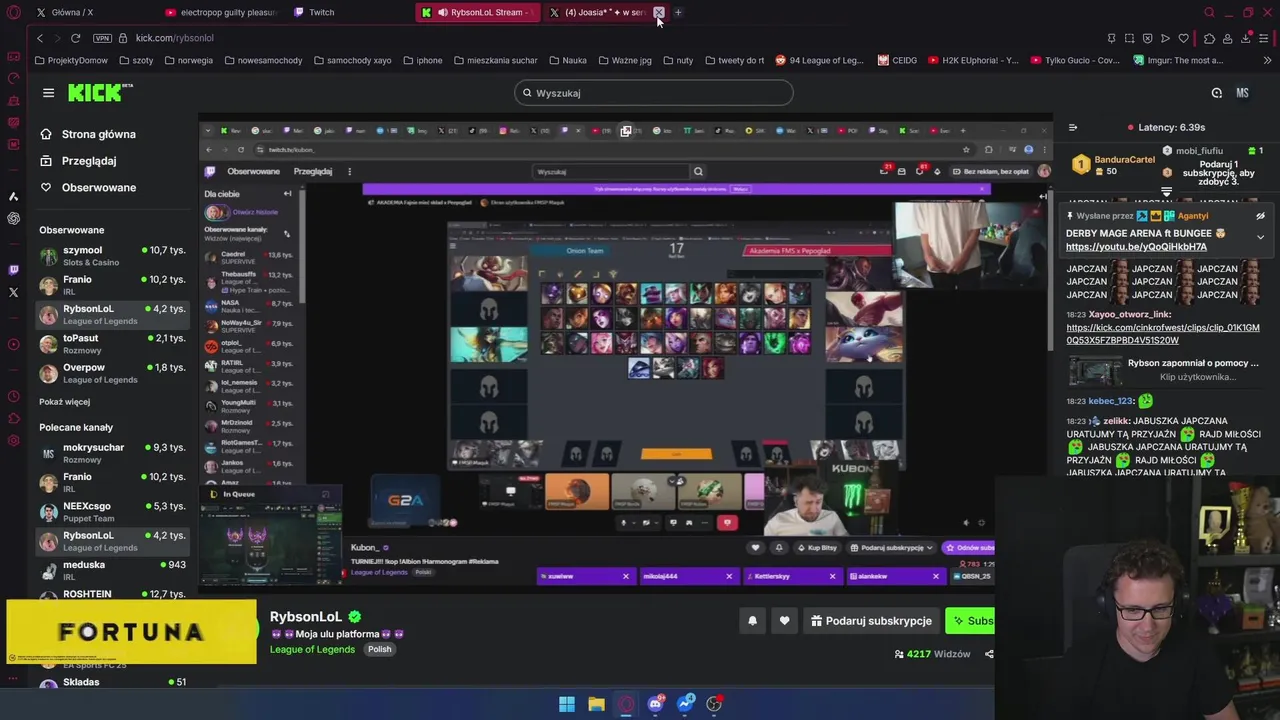Open the mieszkania suchar bookmarks folder

[x=495, y=60]
